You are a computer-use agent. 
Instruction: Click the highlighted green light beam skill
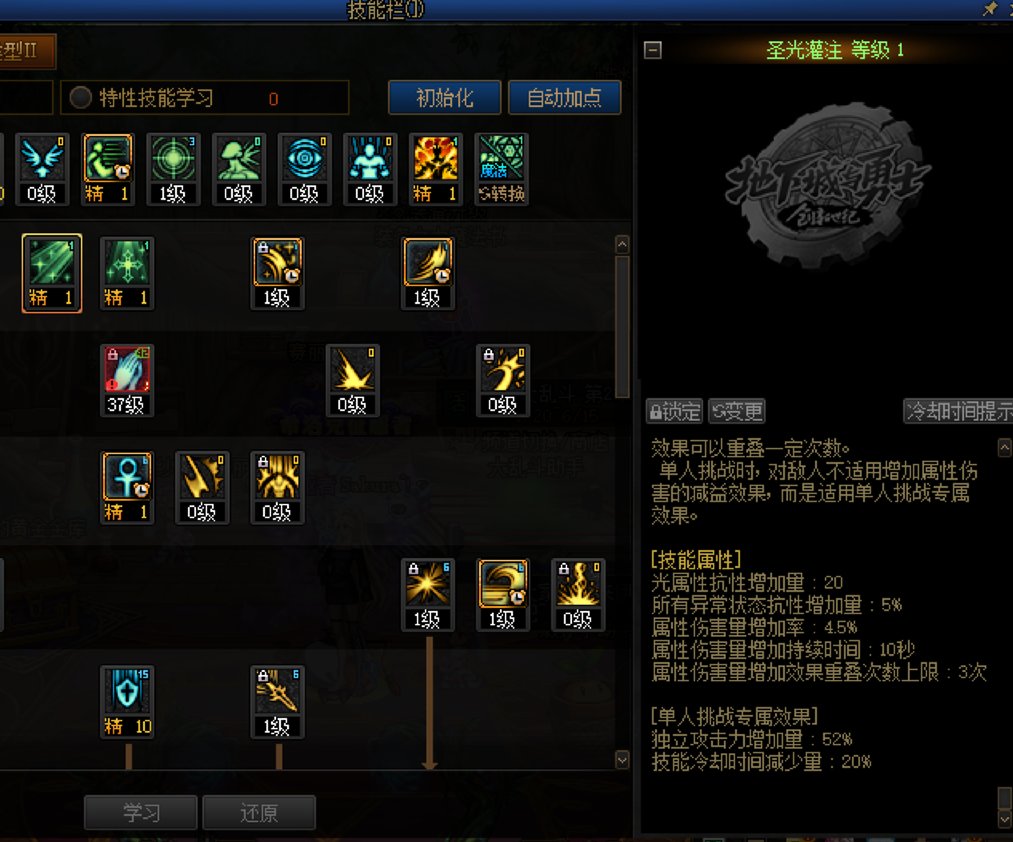coord(52,273)
